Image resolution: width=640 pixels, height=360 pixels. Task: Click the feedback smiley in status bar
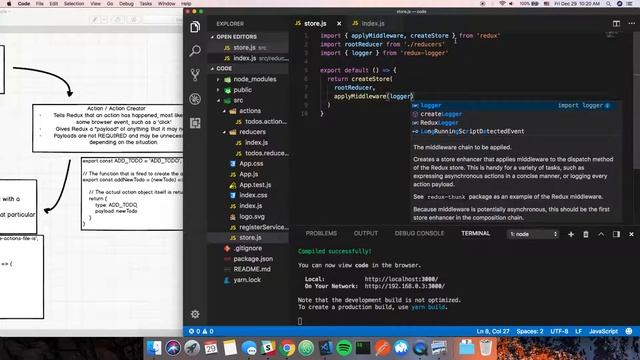point(629,331)
